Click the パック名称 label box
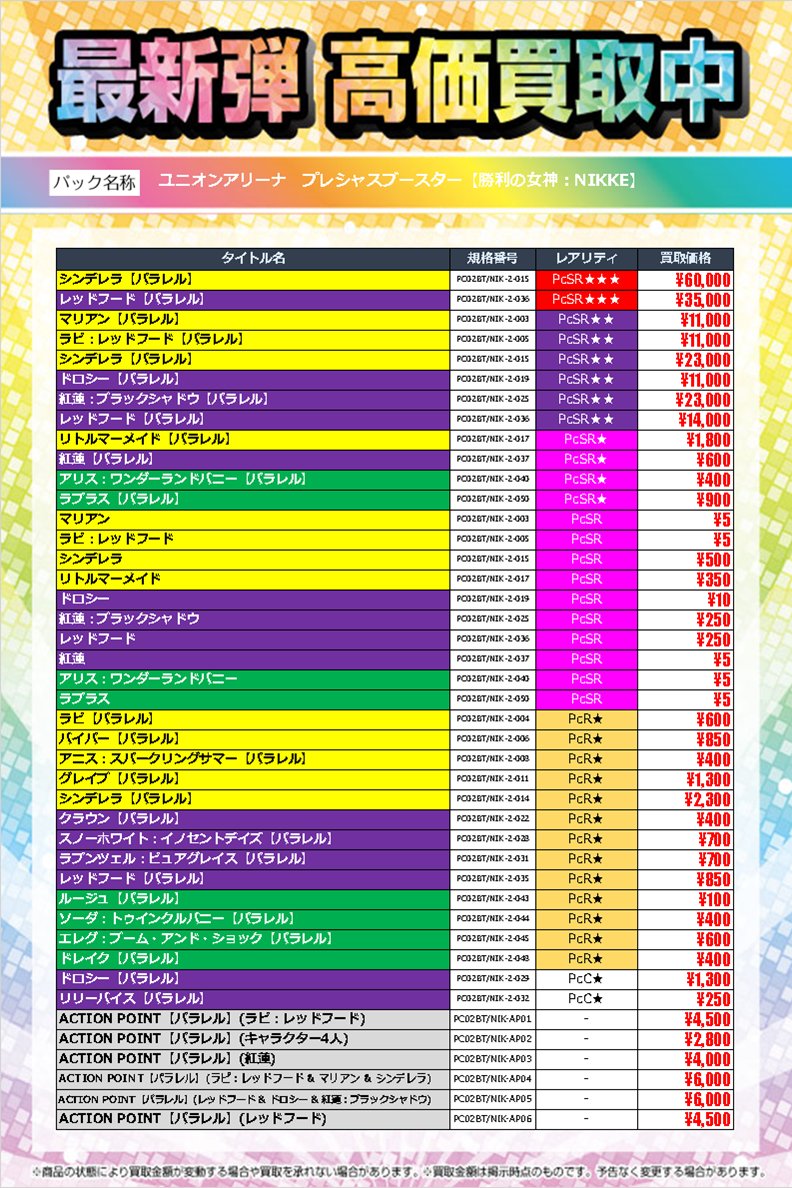 [95, 182]
